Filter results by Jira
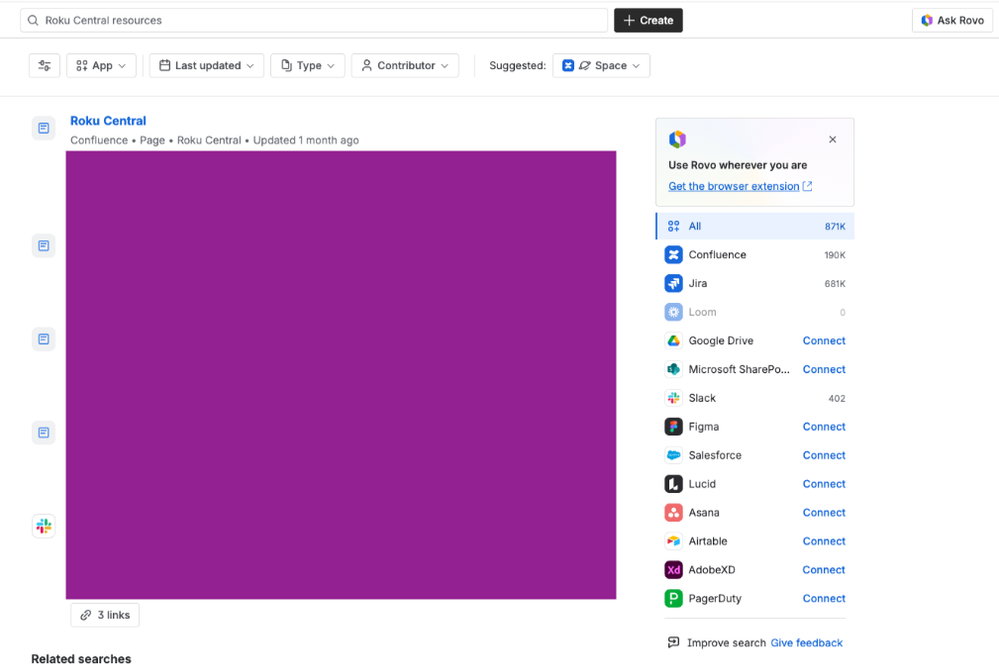Viewport: 999px width, 670px height. click(755, 283)
